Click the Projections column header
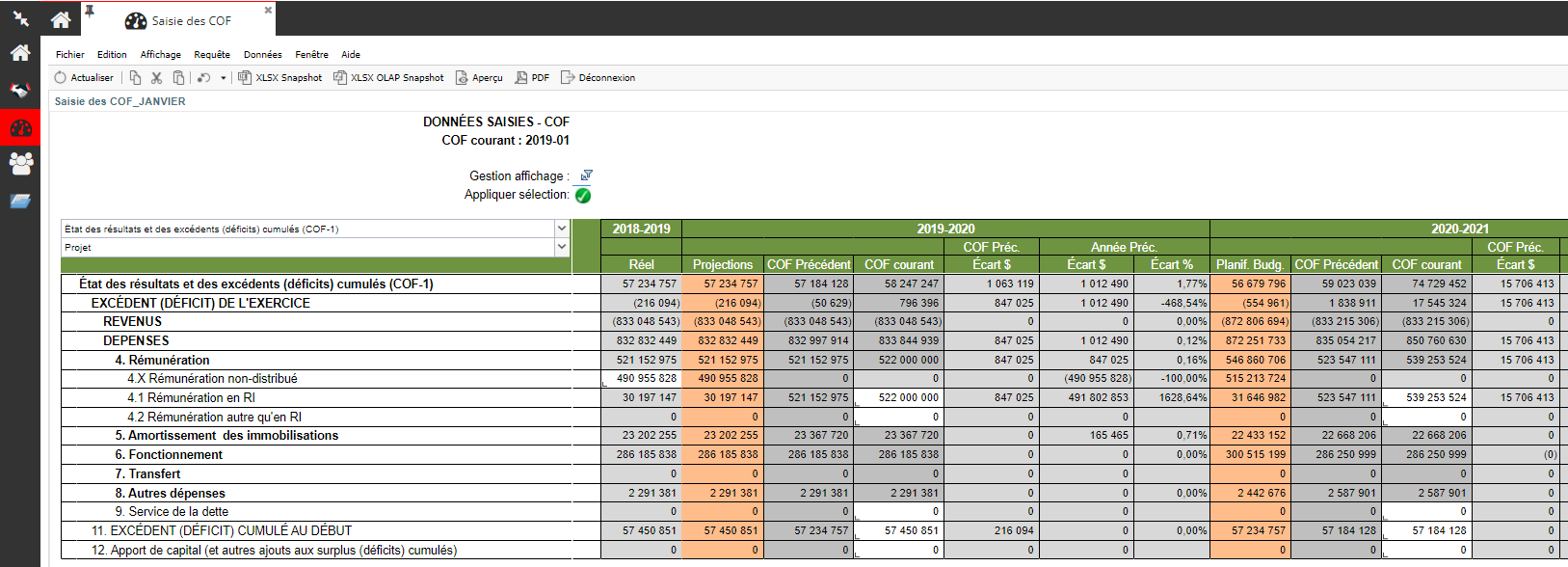 click(723, 264)
